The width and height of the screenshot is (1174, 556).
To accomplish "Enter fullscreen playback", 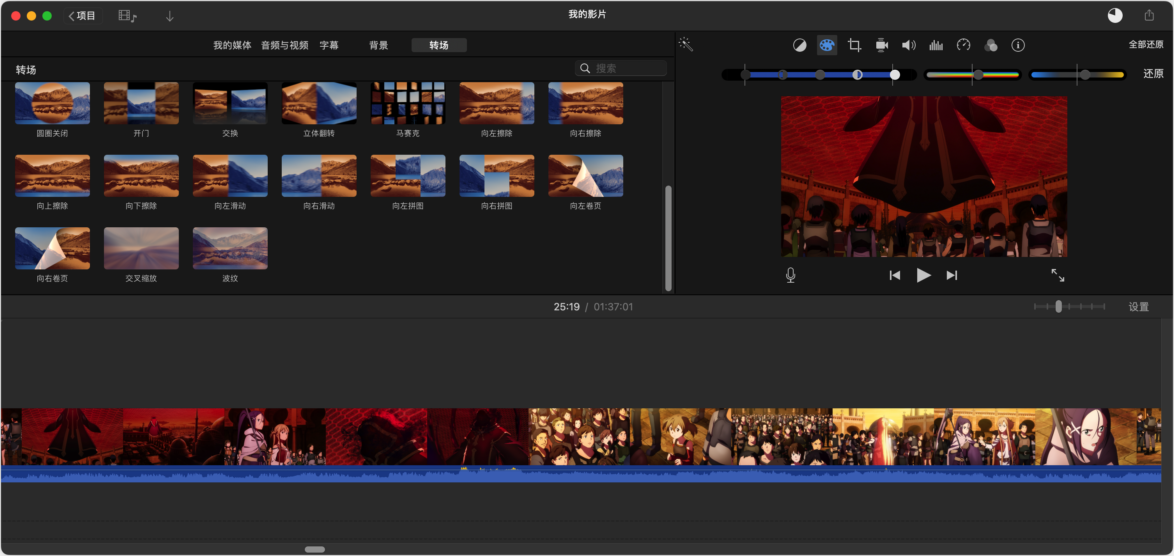I will pyautogui.click(x=1058, y=275).
